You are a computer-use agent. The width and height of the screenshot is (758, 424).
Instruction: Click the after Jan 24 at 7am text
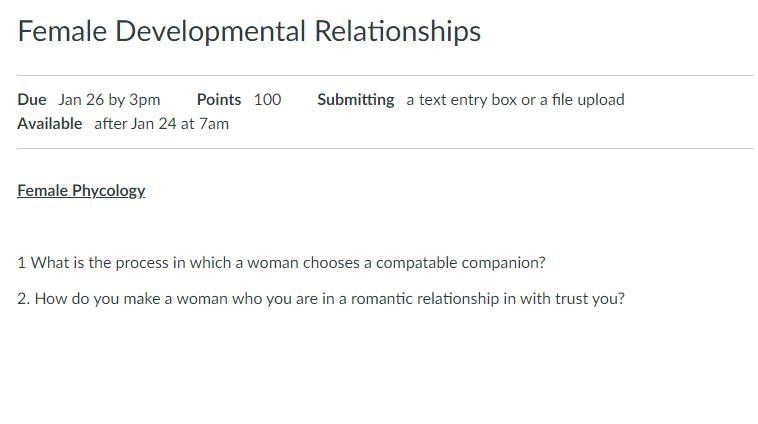161,124
